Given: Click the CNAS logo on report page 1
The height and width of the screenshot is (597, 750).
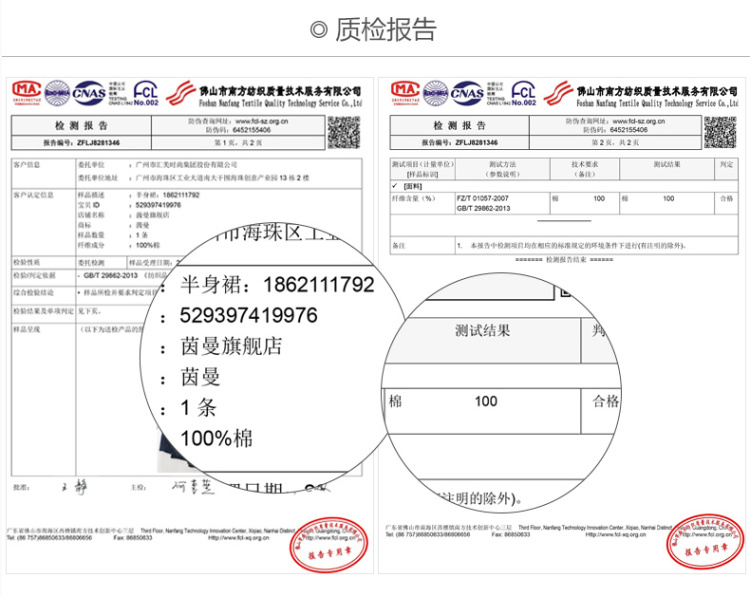Looking at the screenshot, I should [88, 93].
